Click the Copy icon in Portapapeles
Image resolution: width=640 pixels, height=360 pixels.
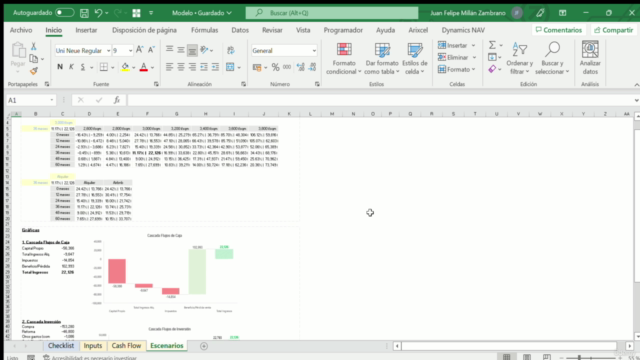click(x=34, y=59)
